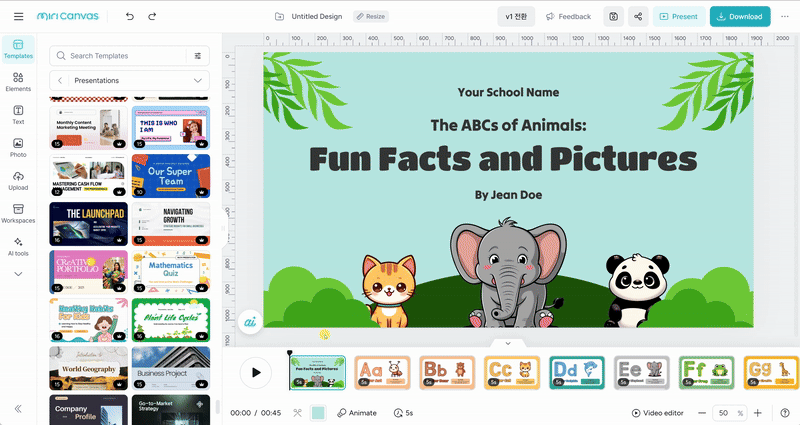Select the title slide thumbnail
The image size is (800, 425).
pyautogui.click(x=317, y=372)
